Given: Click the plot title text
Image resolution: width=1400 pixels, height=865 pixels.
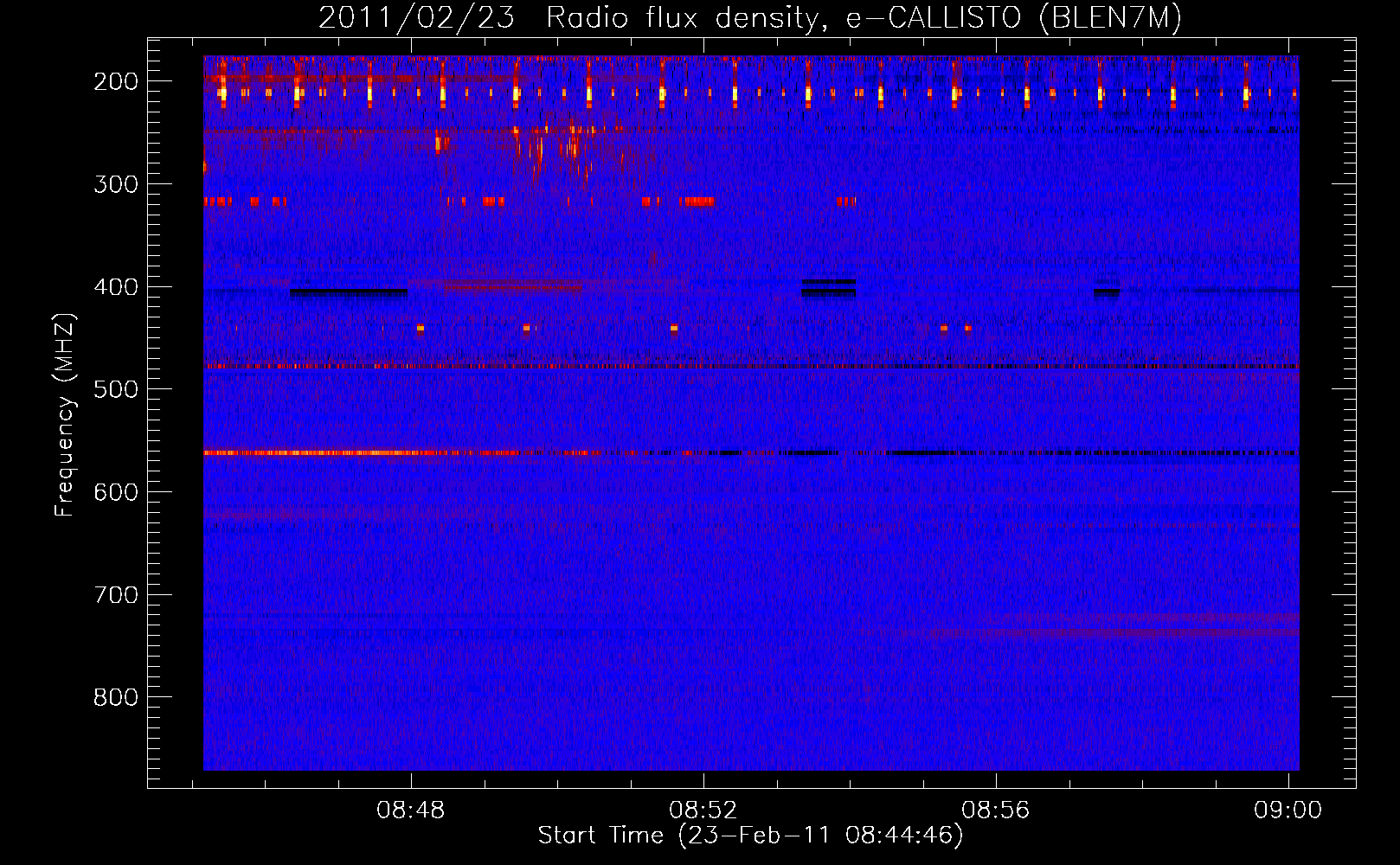Looking at the screenshot, I should [750, 17].
